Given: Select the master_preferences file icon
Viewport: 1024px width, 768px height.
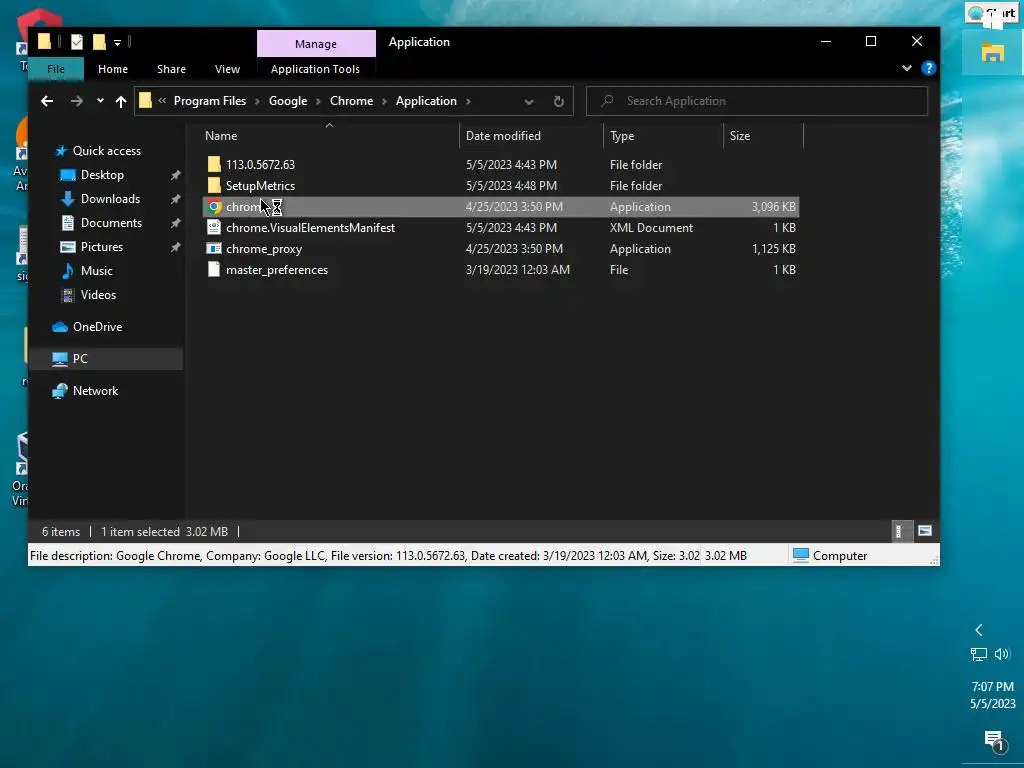Looking at the screenshot, I should point(214,270).
